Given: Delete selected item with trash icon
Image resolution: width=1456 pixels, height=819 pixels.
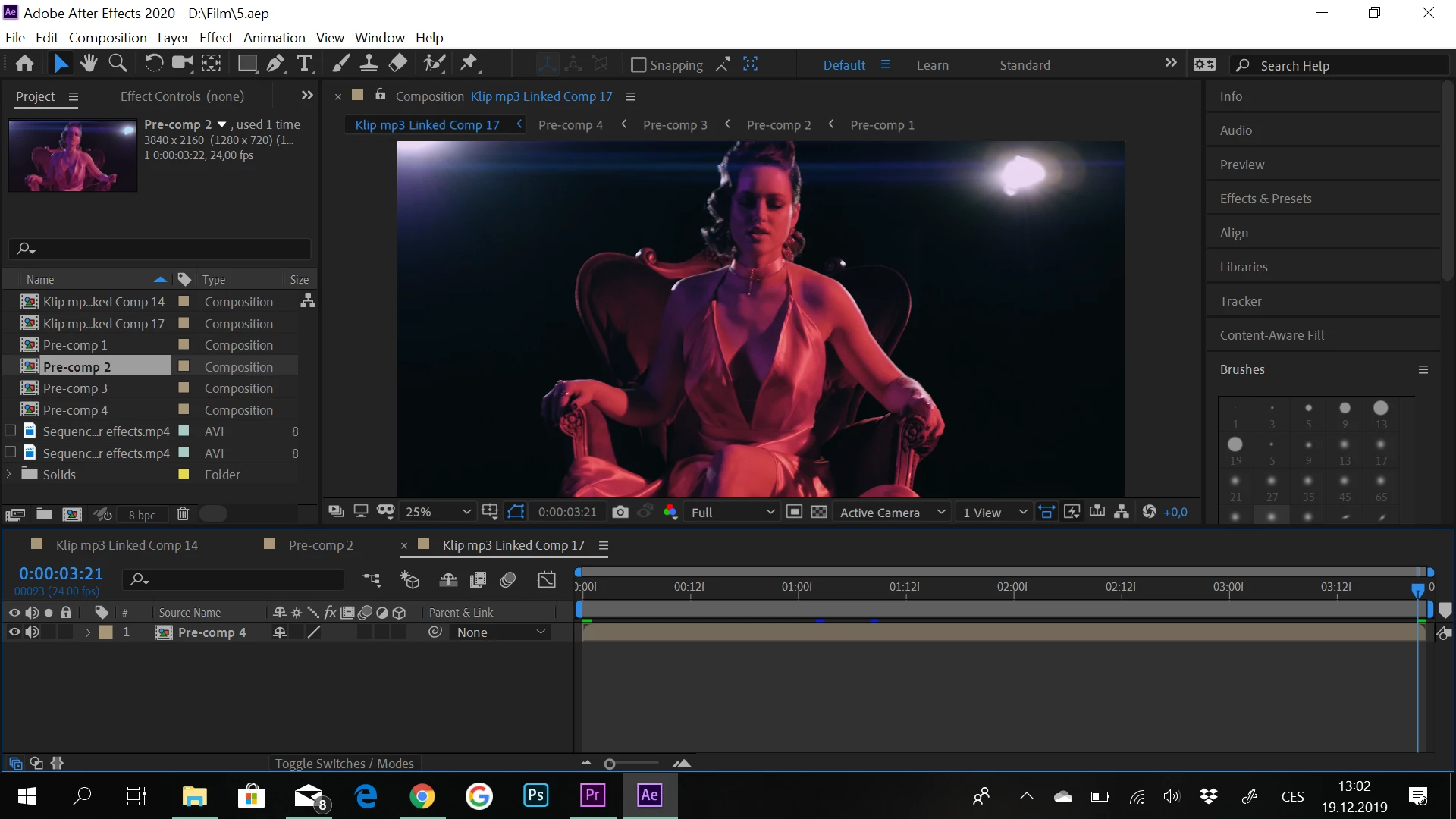Looking at the screenshot, I should (183, 514).
